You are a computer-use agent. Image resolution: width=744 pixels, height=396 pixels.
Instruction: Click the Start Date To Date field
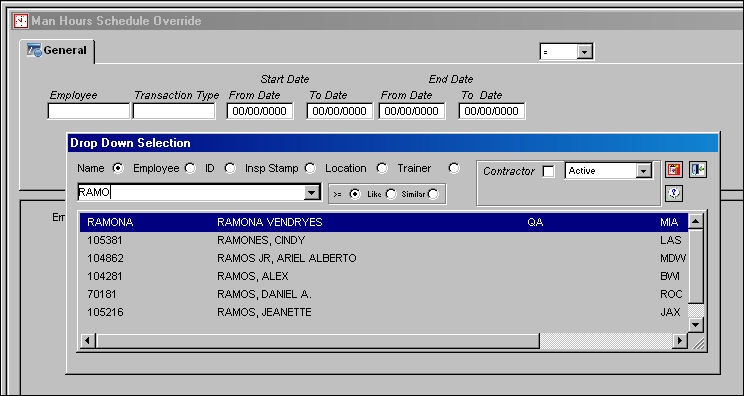coord(340,111)
